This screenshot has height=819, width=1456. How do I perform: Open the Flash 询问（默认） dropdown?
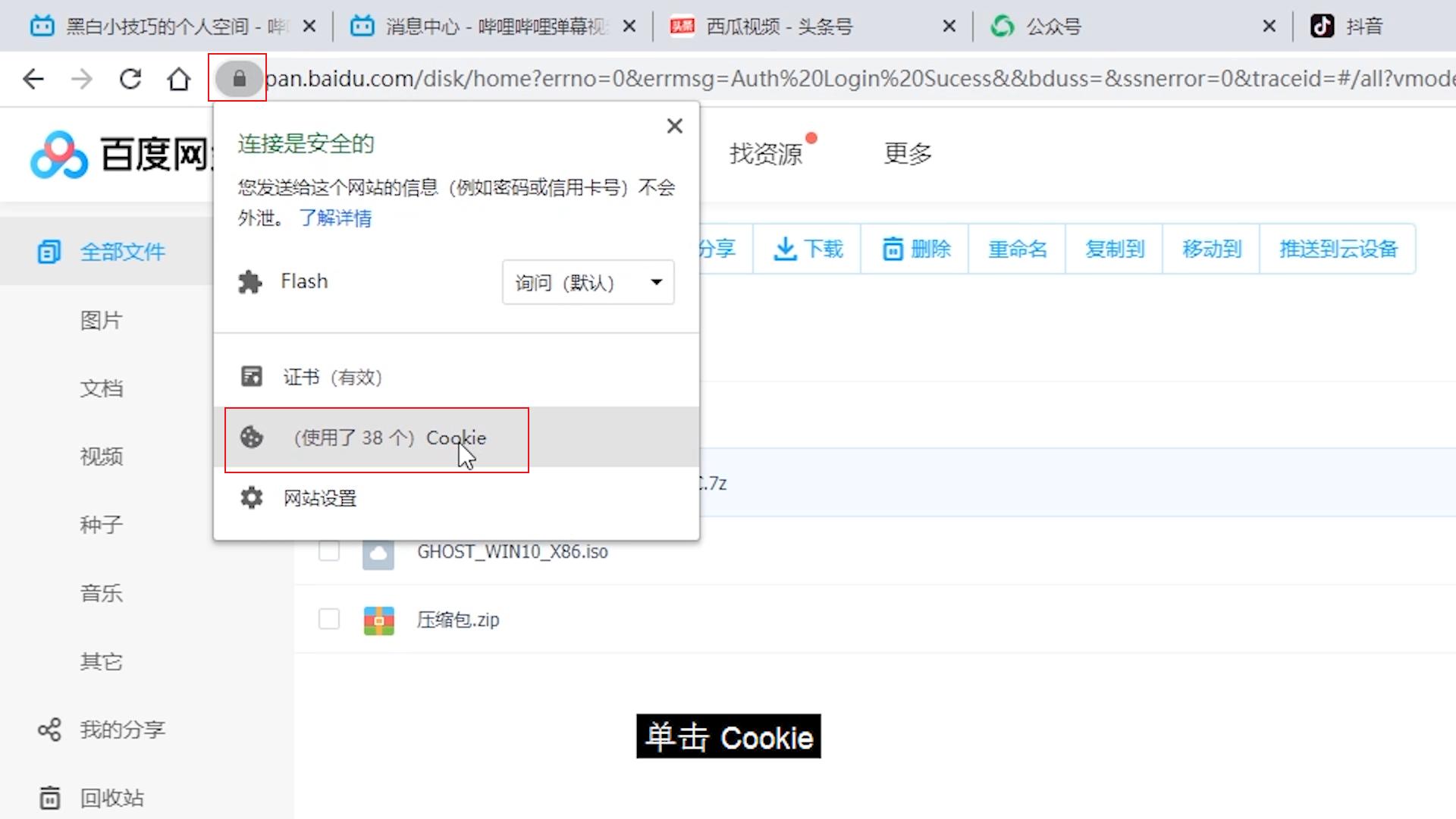[x=588, y=282]
